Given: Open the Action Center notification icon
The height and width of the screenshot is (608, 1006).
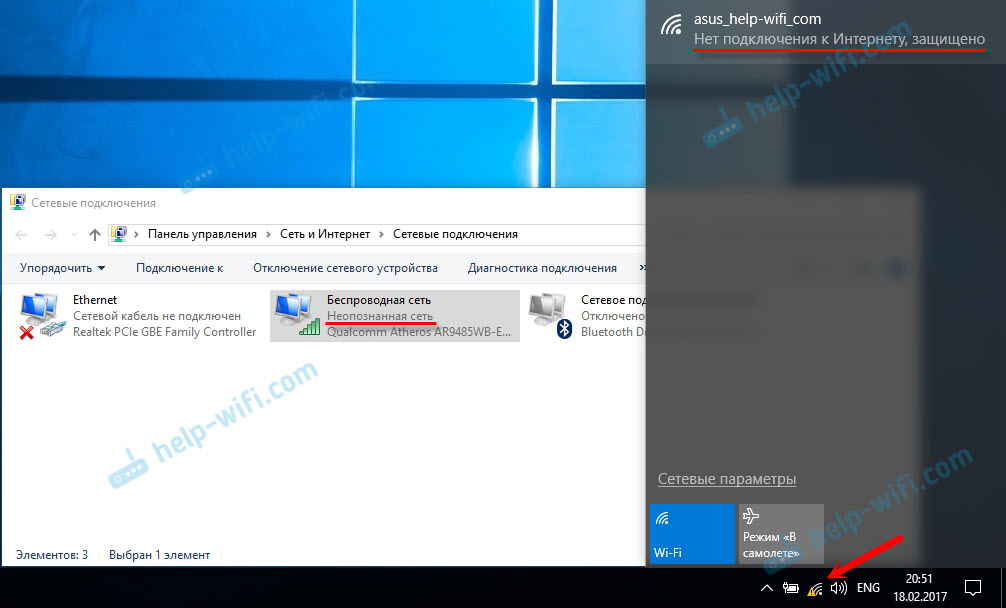Looking at the screenshot, I should [x=973, y=587].
